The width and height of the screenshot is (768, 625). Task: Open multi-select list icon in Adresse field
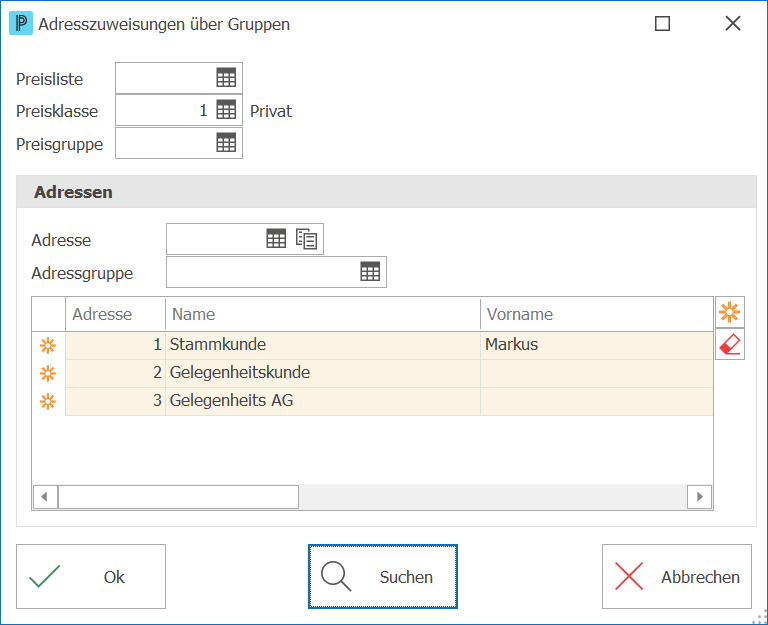click(x=307, y=239)
